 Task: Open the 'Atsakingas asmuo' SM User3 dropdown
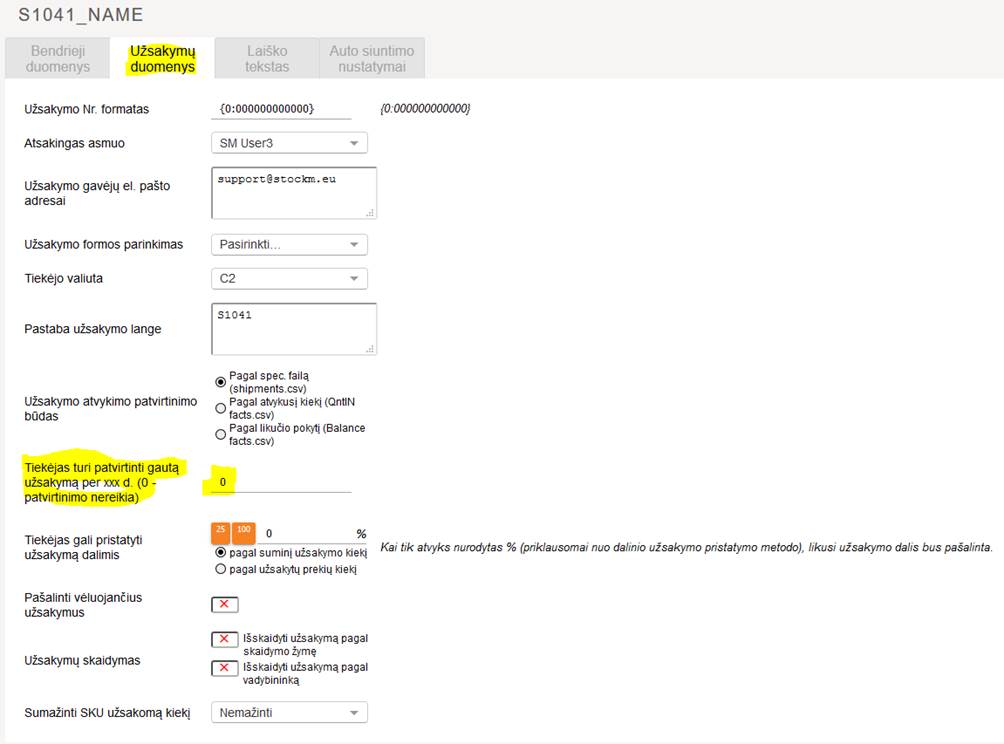tap(289, 143)
